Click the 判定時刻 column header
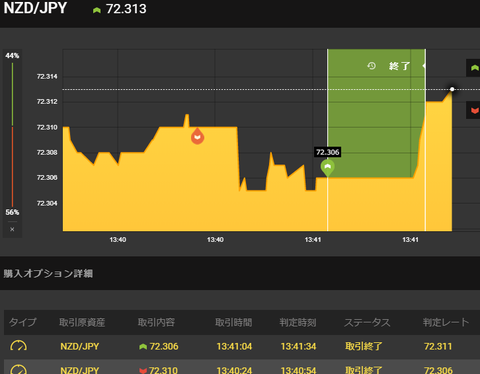Screen dimensions: 480x374 (x=298, y=322)
